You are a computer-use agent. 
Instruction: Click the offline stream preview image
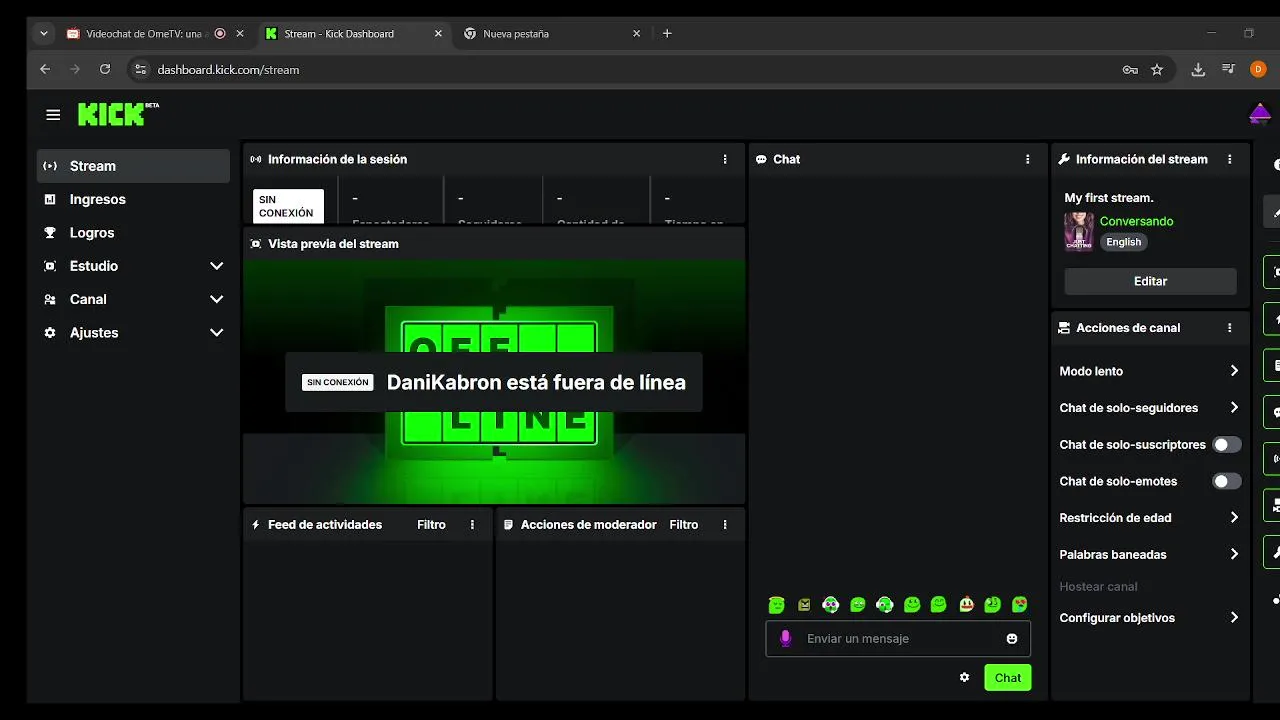(x=494, y=382)
